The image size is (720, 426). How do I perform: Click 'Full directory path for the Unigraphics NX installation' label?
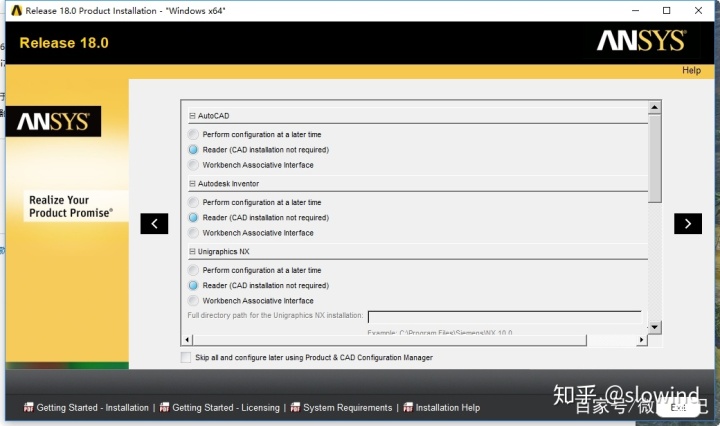point(275,315)
